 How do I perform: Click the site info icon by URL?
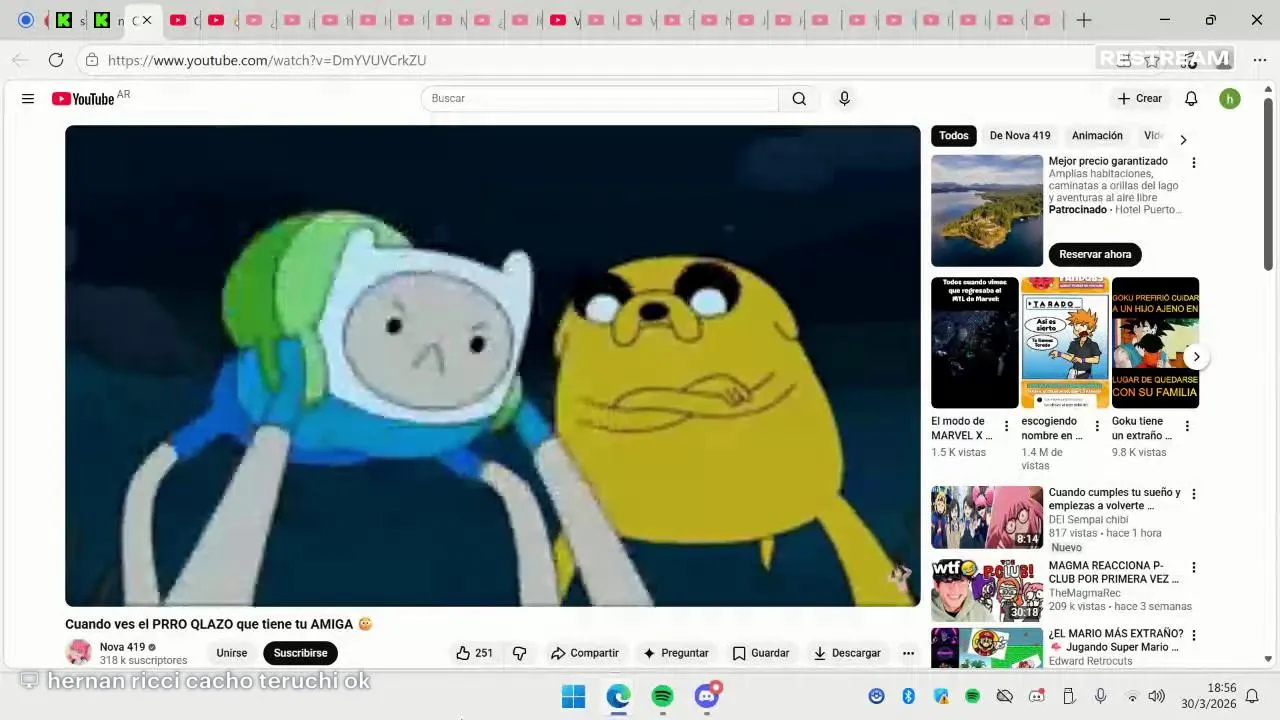(x=92, y=60)
